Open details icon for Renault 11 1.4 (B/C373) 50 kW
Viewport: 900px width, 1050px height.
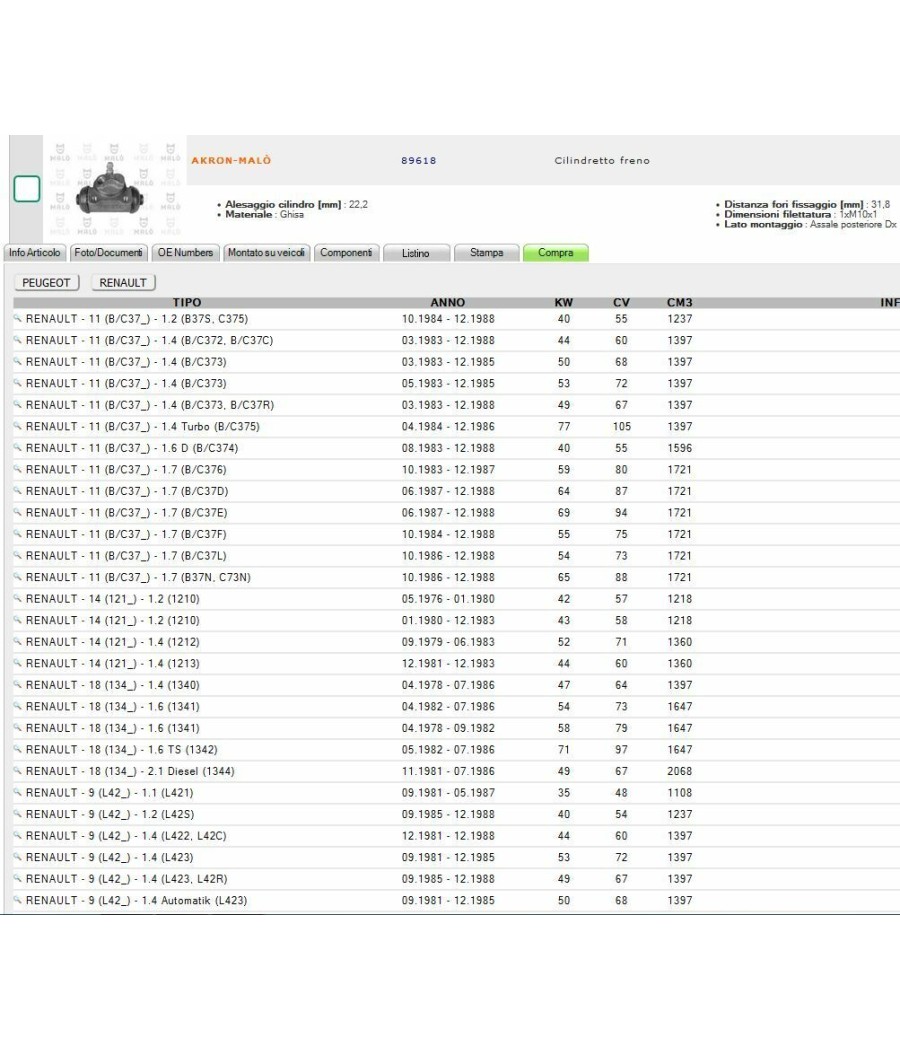(17, 362)
